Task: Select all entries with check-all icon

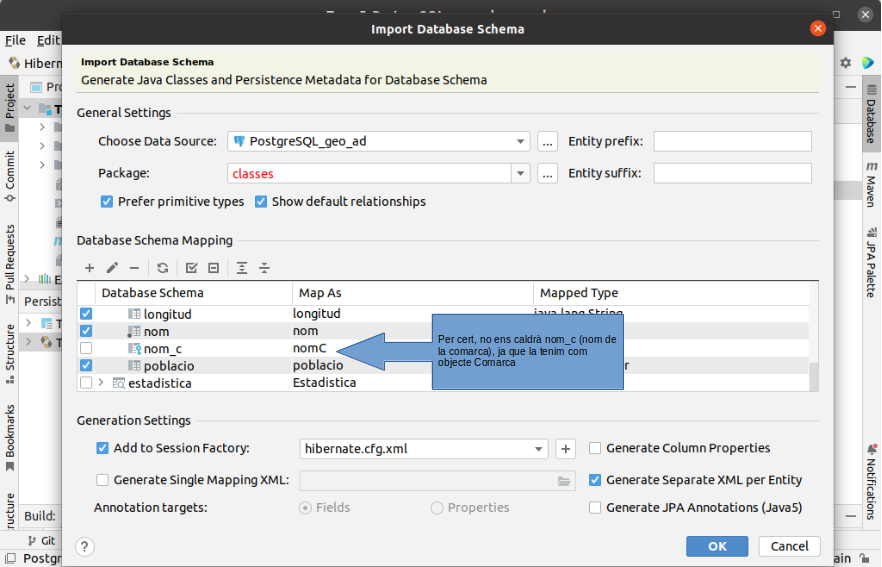Action: 191,268
